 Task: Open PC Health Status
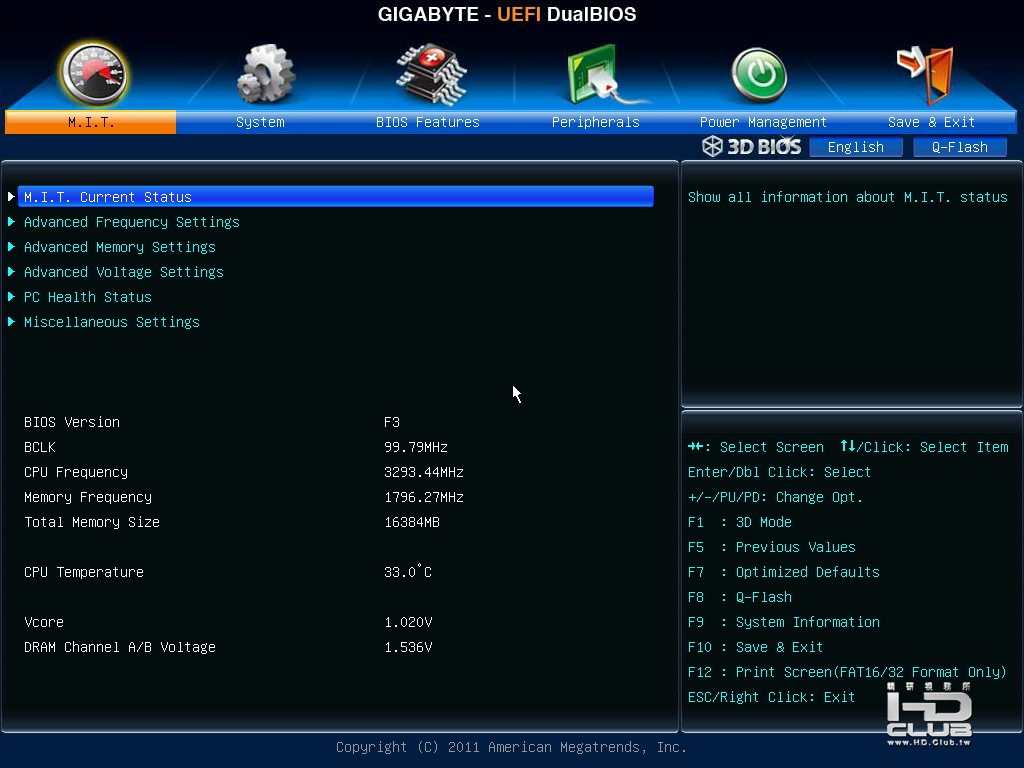[x=88, y=297]
